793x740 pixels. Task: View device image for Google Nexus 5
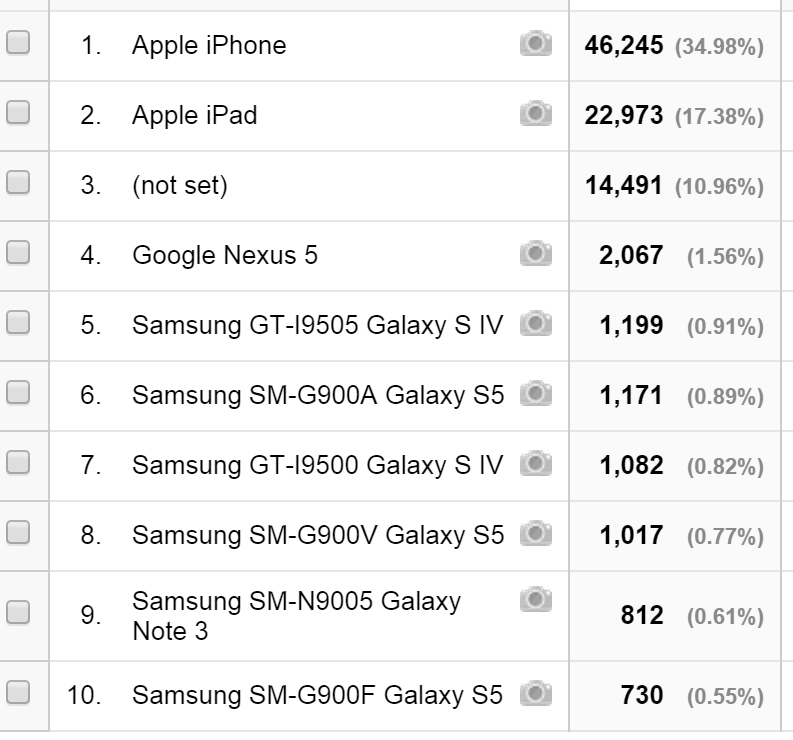point(536,253)
